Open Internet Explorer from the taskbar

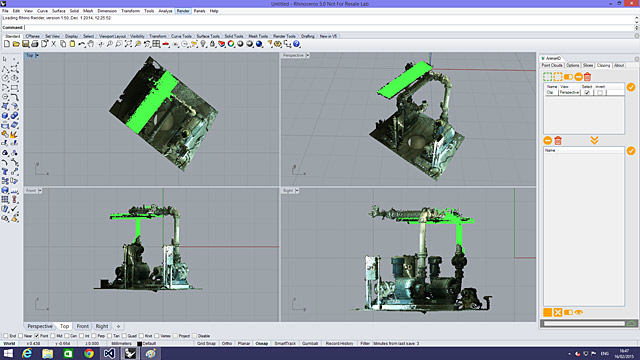pyautogui.click(x=27, y=353)
